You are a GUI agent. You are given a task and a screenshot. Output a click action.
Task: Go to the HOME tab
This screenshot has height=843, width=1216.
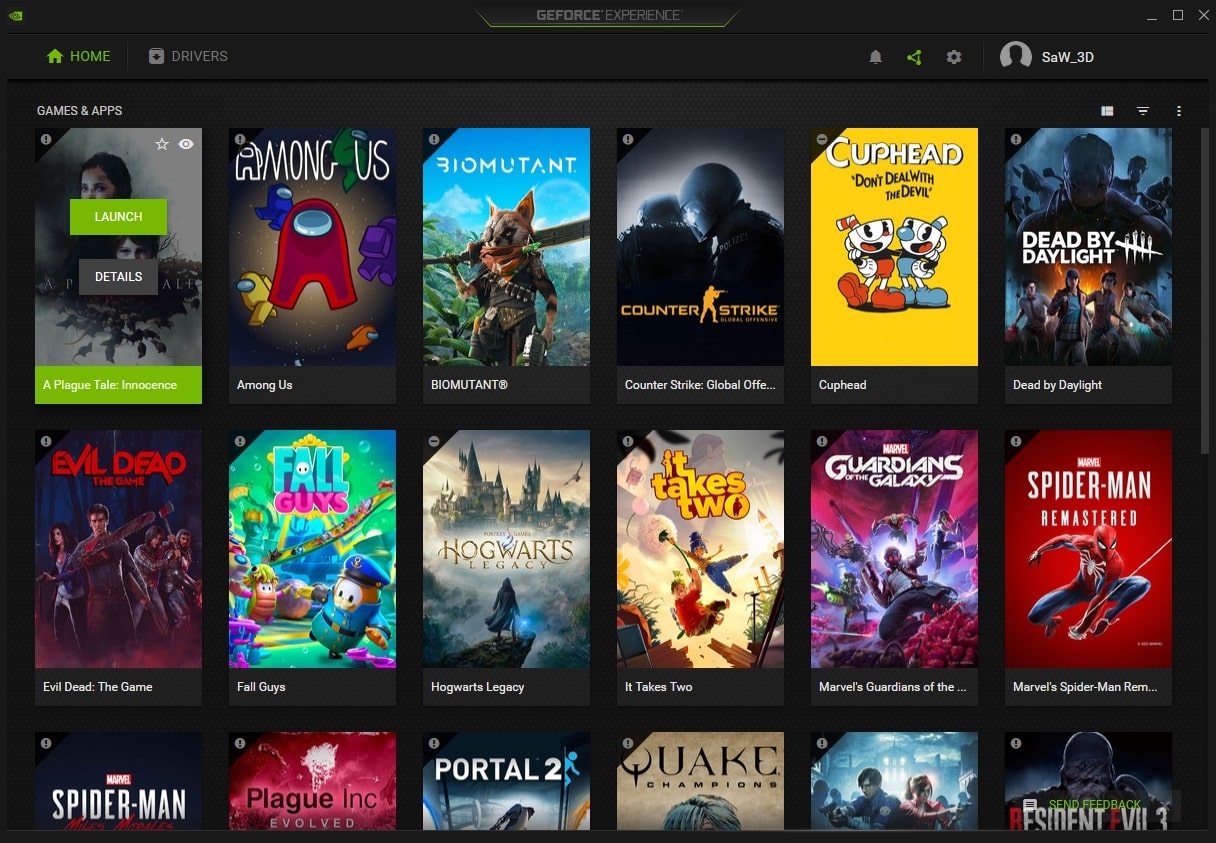pyautogui.click(x=78, y=56)
